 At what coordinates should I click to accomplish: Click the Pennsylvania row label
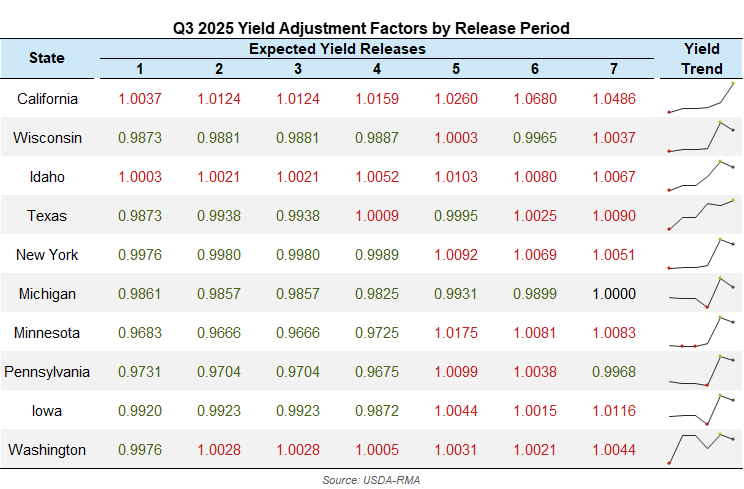[47, 372]
